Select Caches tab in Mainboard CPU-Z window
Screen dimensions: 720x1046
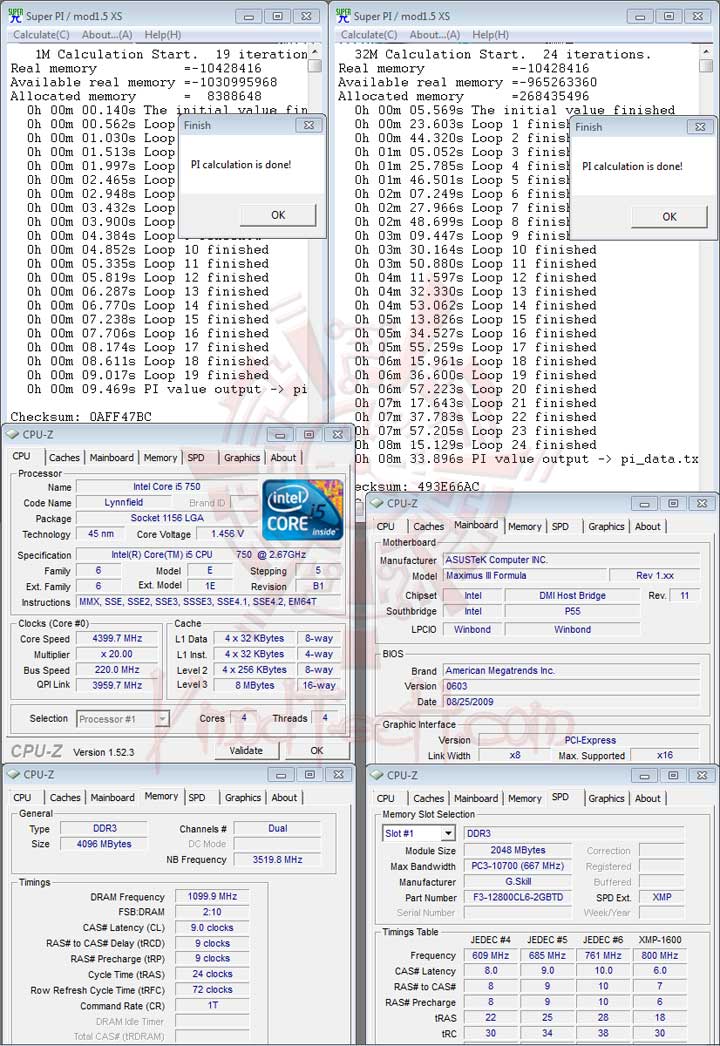[x=428, y=526]
